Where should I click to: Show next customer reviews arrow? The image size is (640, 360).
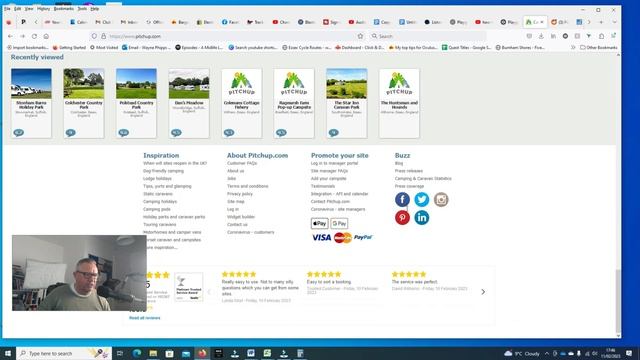(483, 292)
